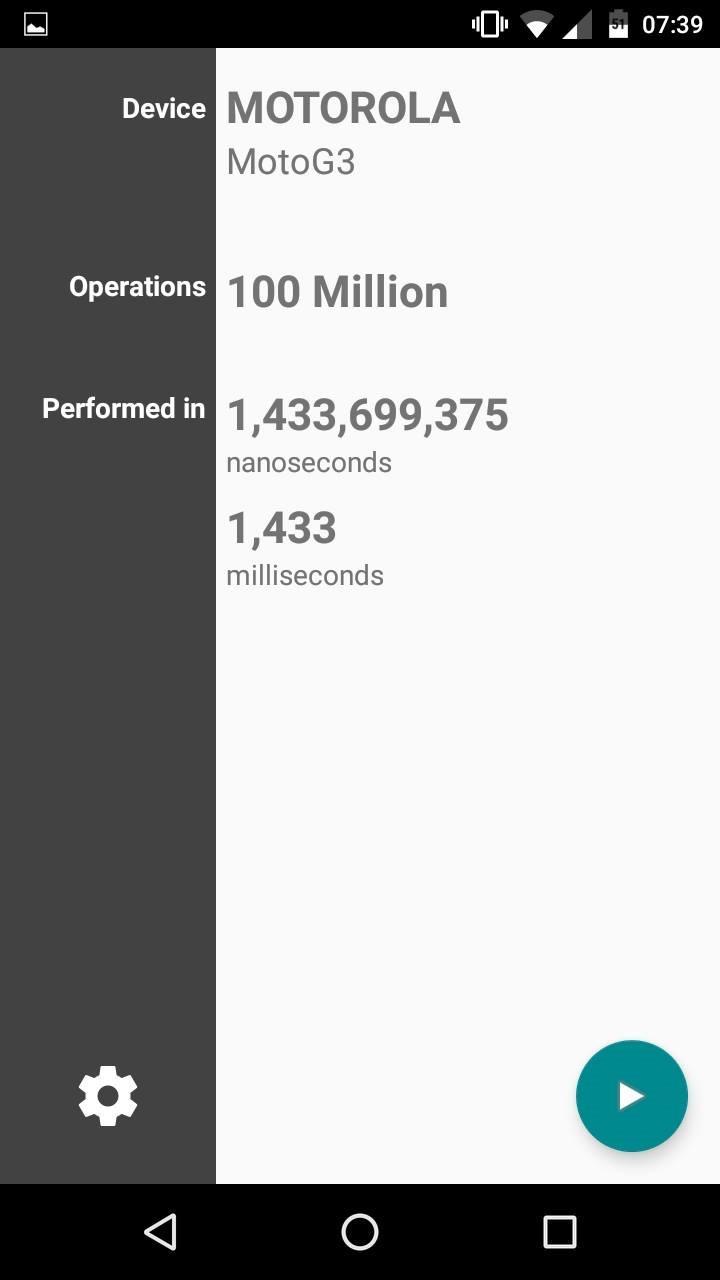Screen dimensions: 720x1280
Task: Tap the Wi-Fi status icon
Action: coord(537,24)
